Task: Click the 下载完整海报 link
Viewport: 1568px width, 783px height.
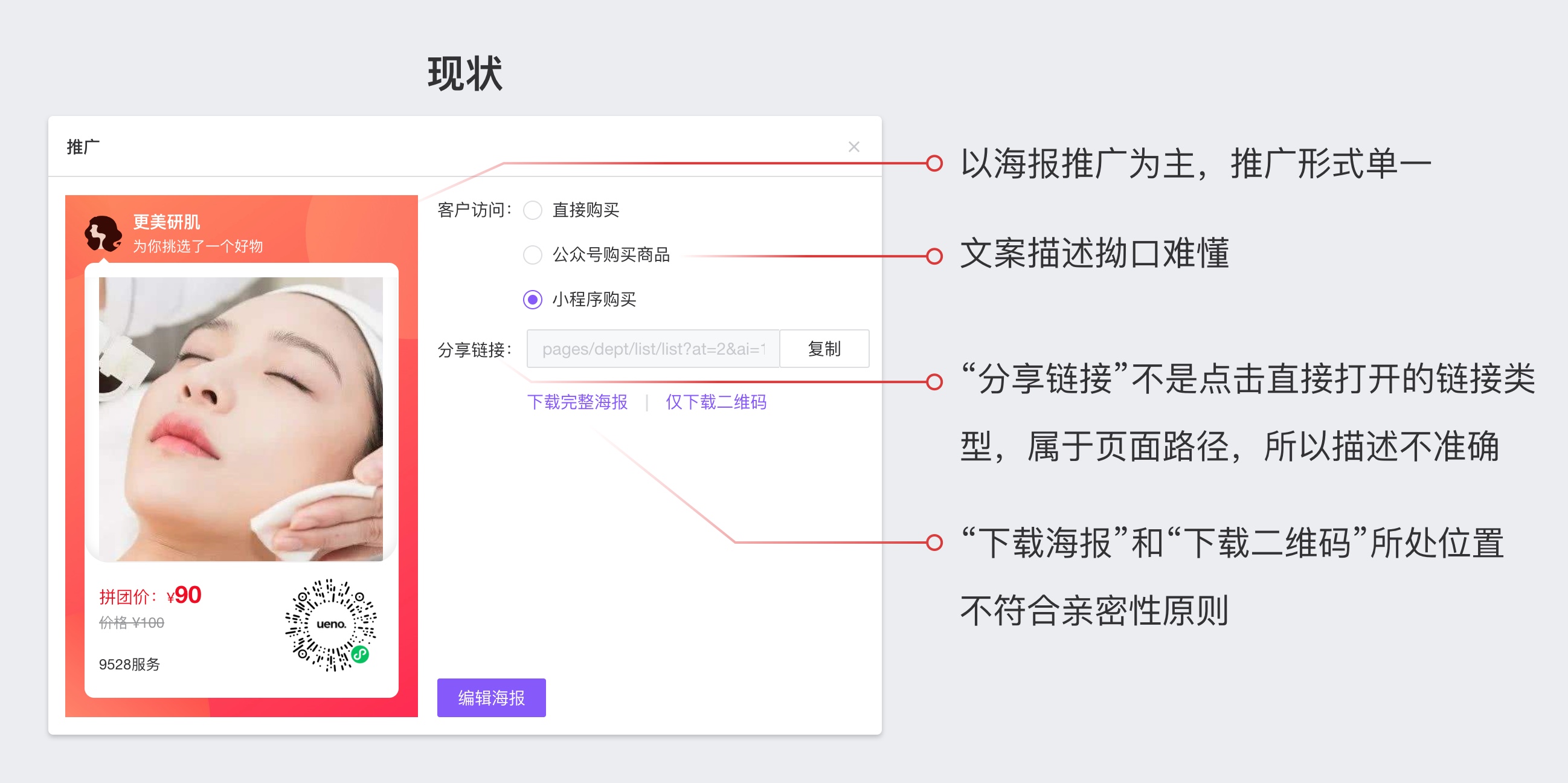Action: [x=576, y=402]
